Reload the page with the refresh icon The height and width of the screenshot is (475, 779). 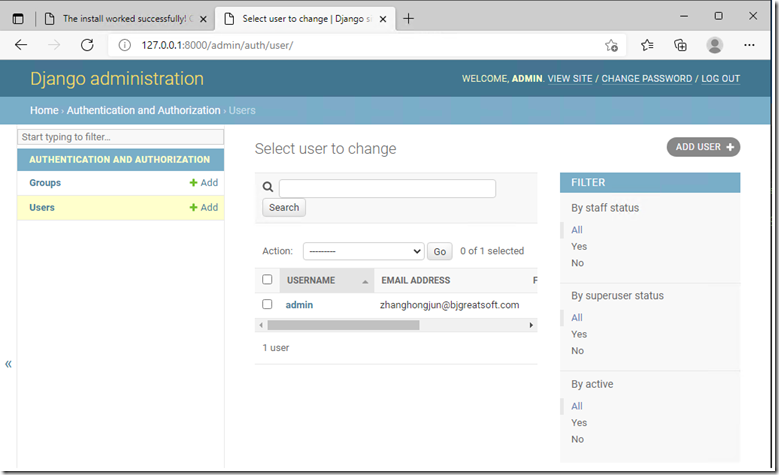click(87, 45)
